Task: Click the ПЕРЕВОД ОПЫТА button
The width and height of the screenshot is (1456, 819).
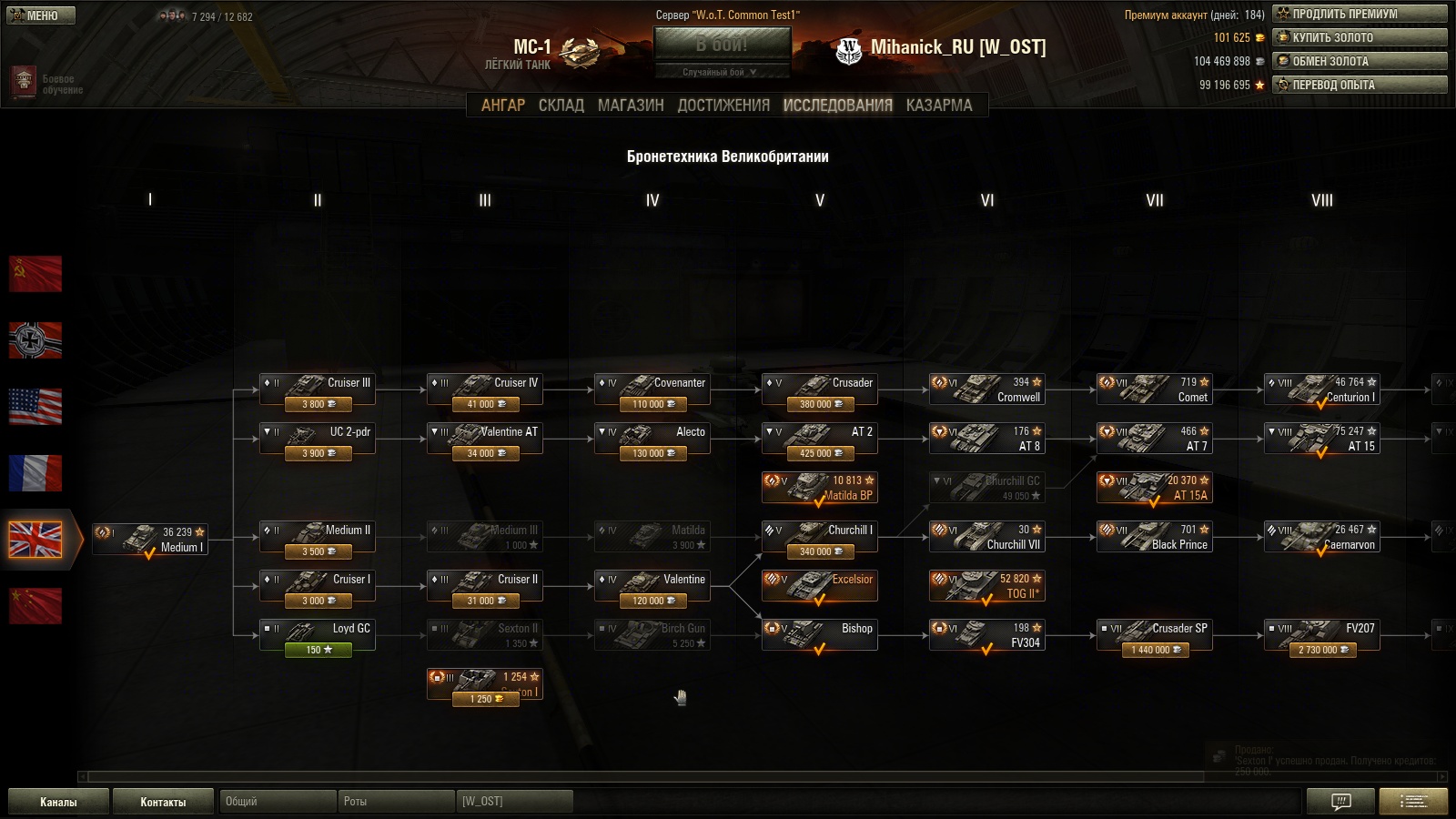Action: (1360, 85)
